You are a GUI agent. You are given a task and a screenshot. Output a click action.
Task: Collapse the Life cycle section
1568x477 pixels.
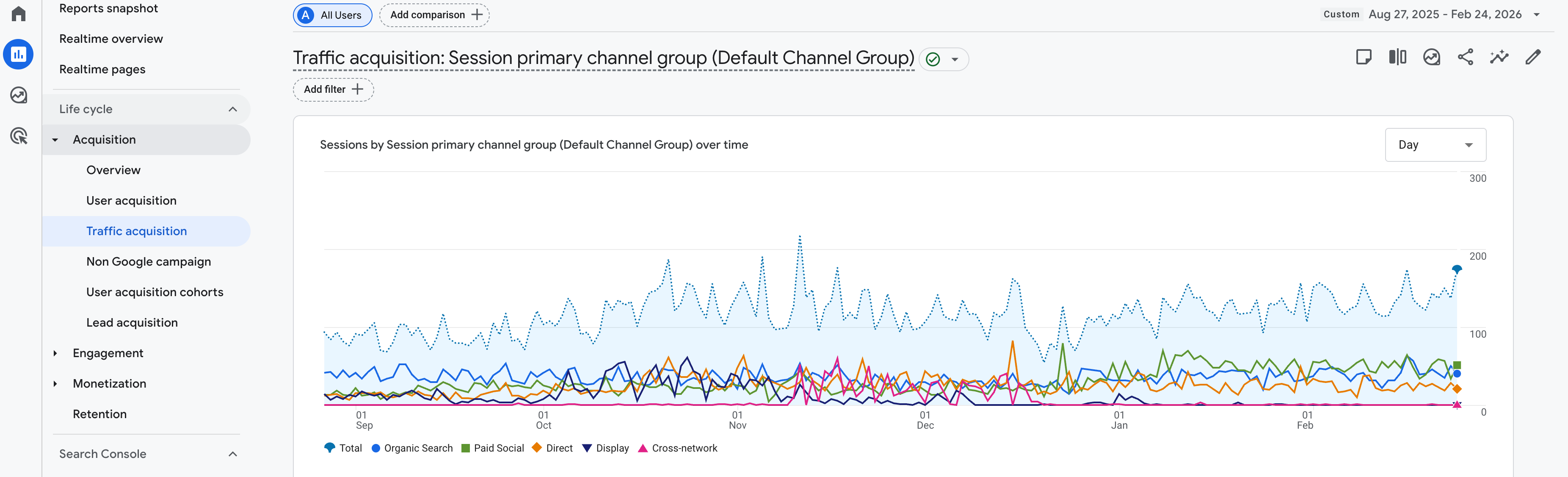pyautogui.click(x=232, y=109)
